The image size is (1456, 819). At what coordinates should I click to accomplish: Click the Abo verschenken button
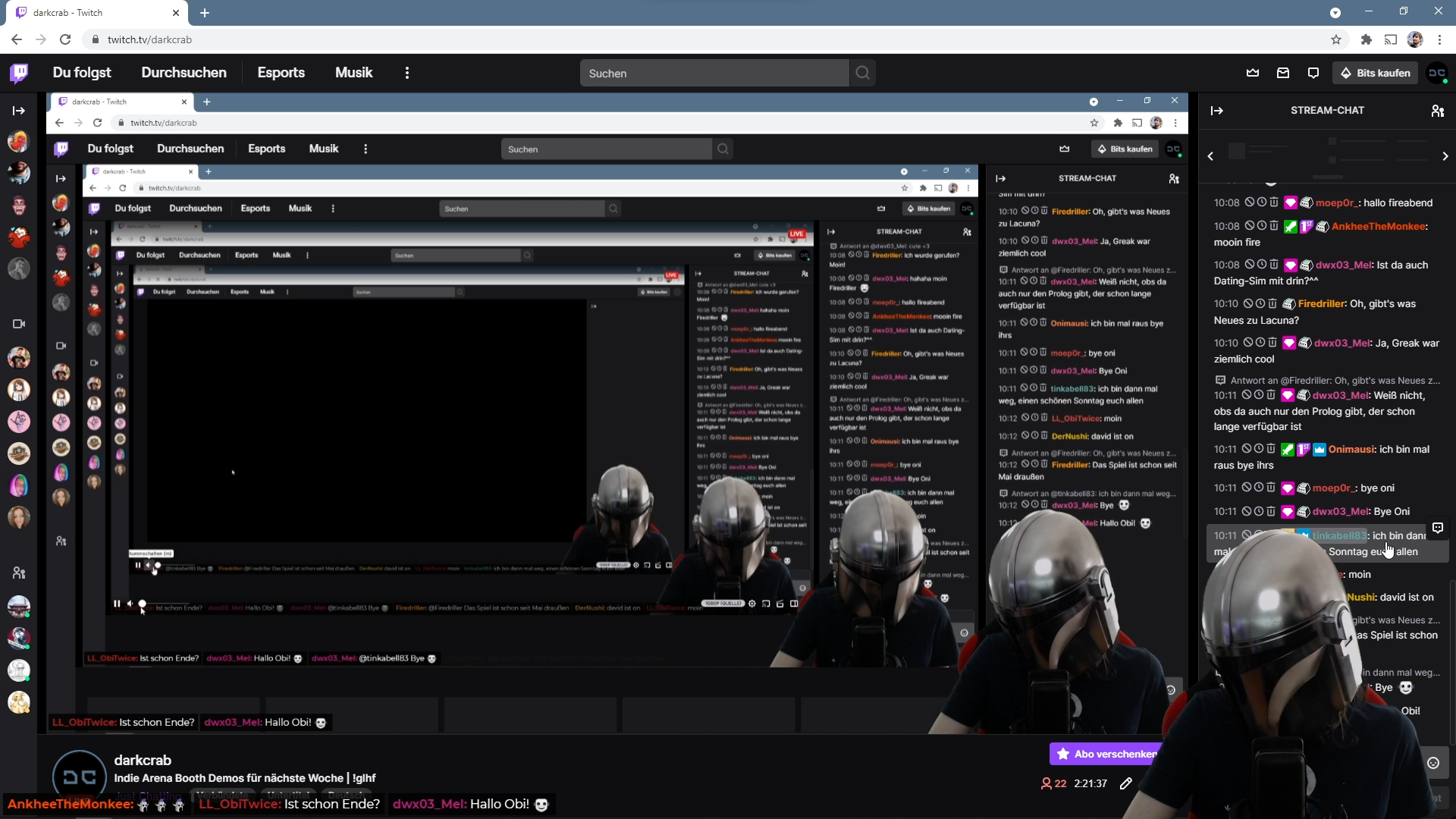click(1106, 754)
